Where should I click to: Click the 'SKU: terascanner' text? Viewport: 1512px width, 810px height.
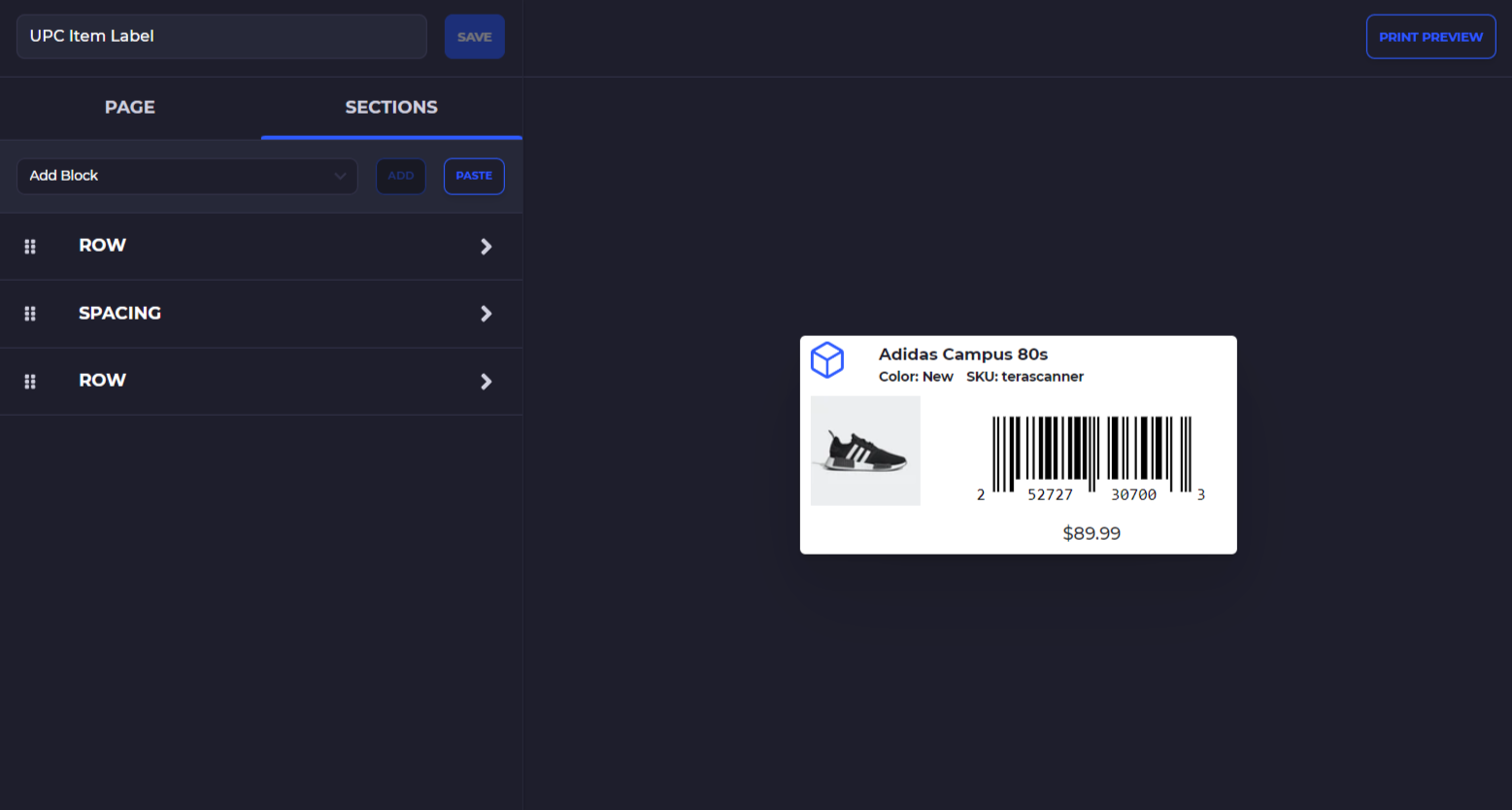pos(1025,377)
